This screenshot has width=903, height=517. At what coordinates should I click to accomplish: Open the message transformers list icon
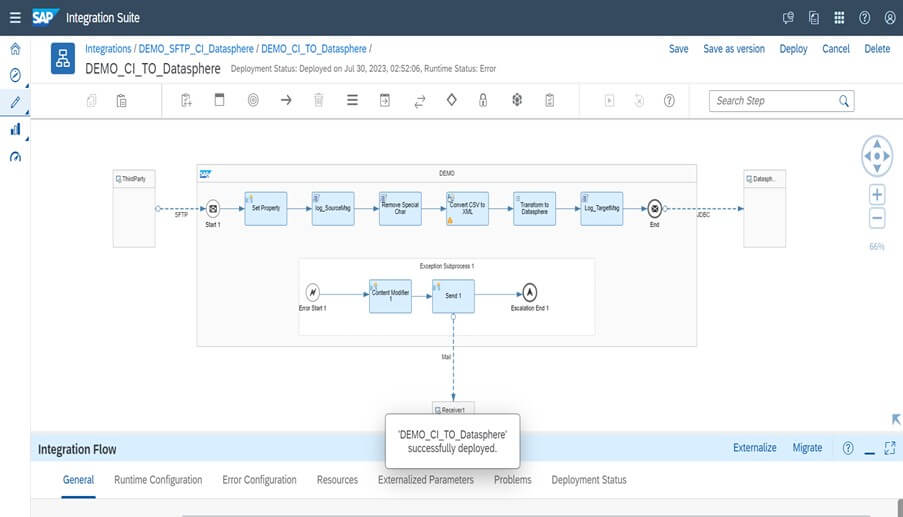tap(352, 100)
